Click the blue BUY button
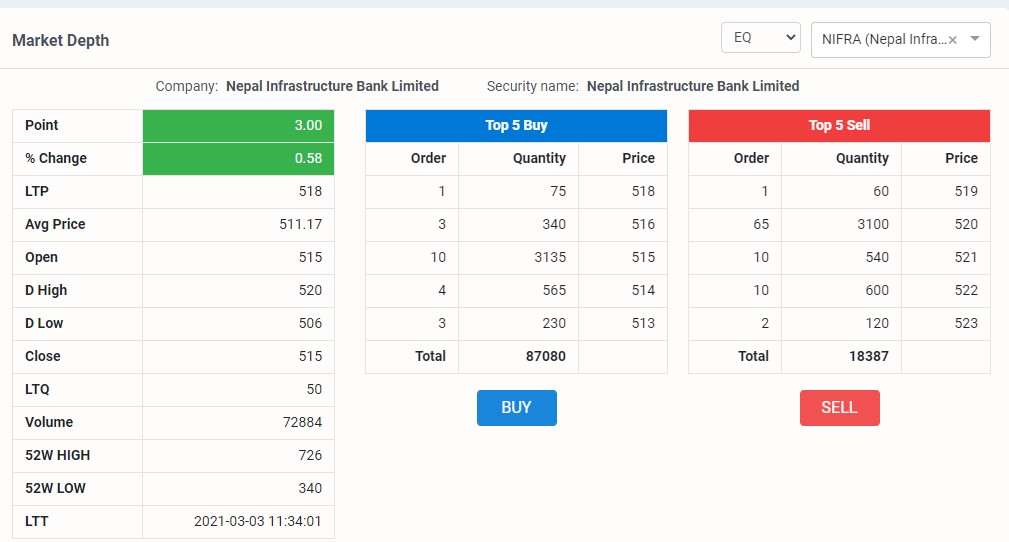Viewport: 1009px width, 542px height. (x=517, y=407)
